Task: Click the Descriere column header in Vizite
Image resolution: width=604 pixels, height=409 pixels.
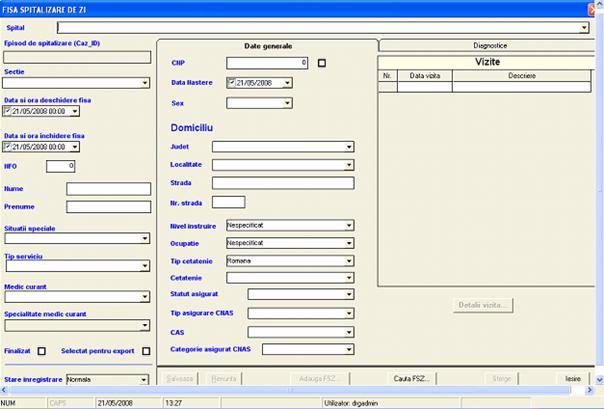Action: (519, 75)
